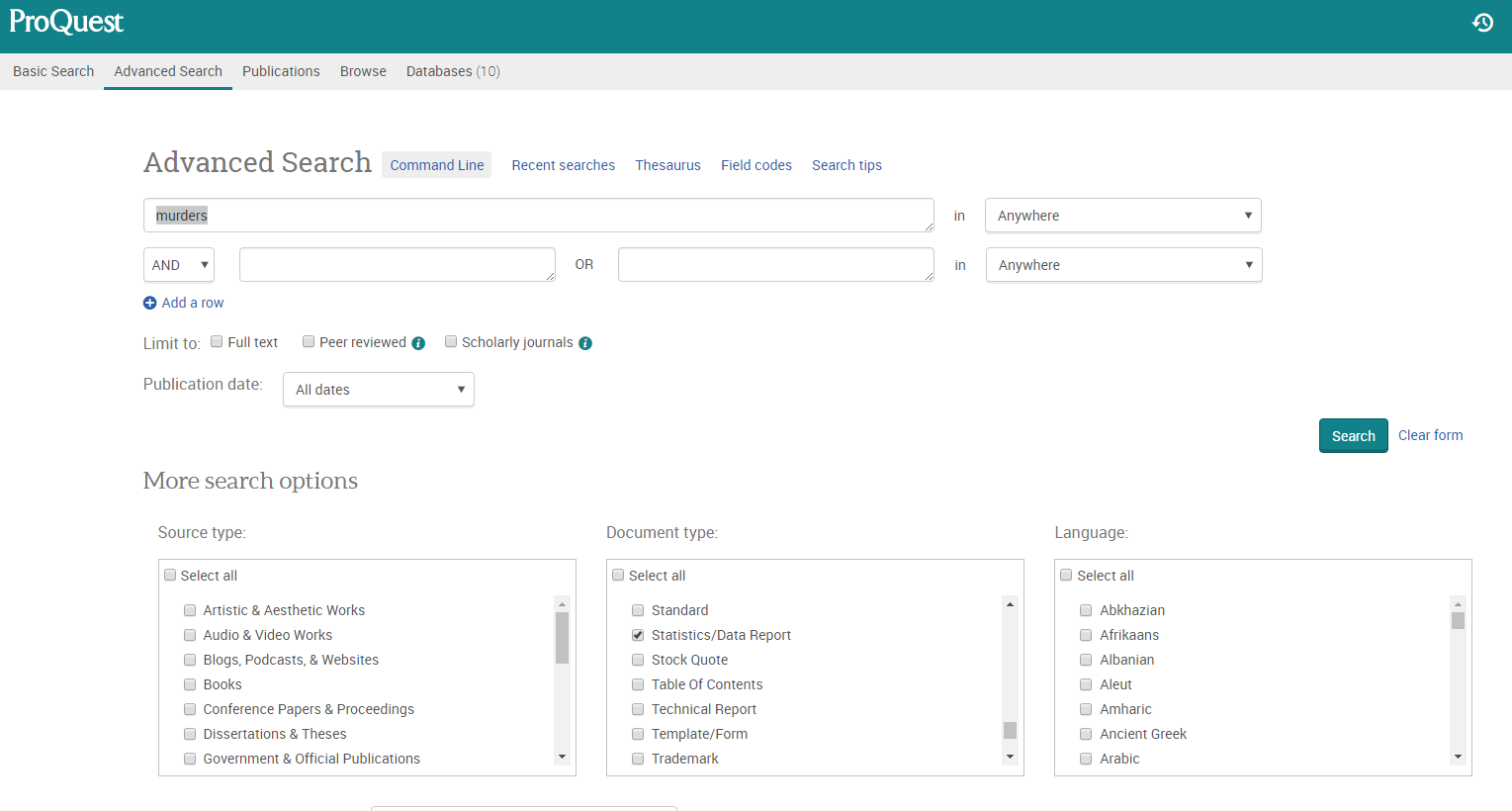Select the Advanced Search tab
Viewport: 1512px width, 811px height.
click(168, 71)
